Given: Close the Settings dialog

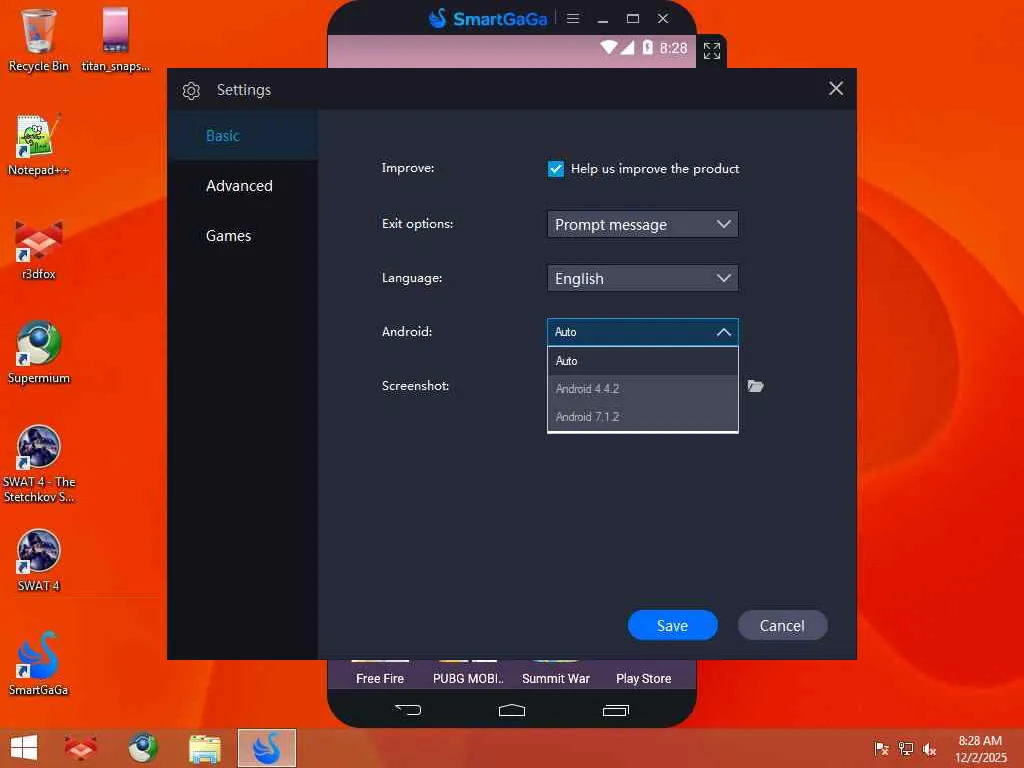Looking at the screenshot, I should click(x=836, y=89).
